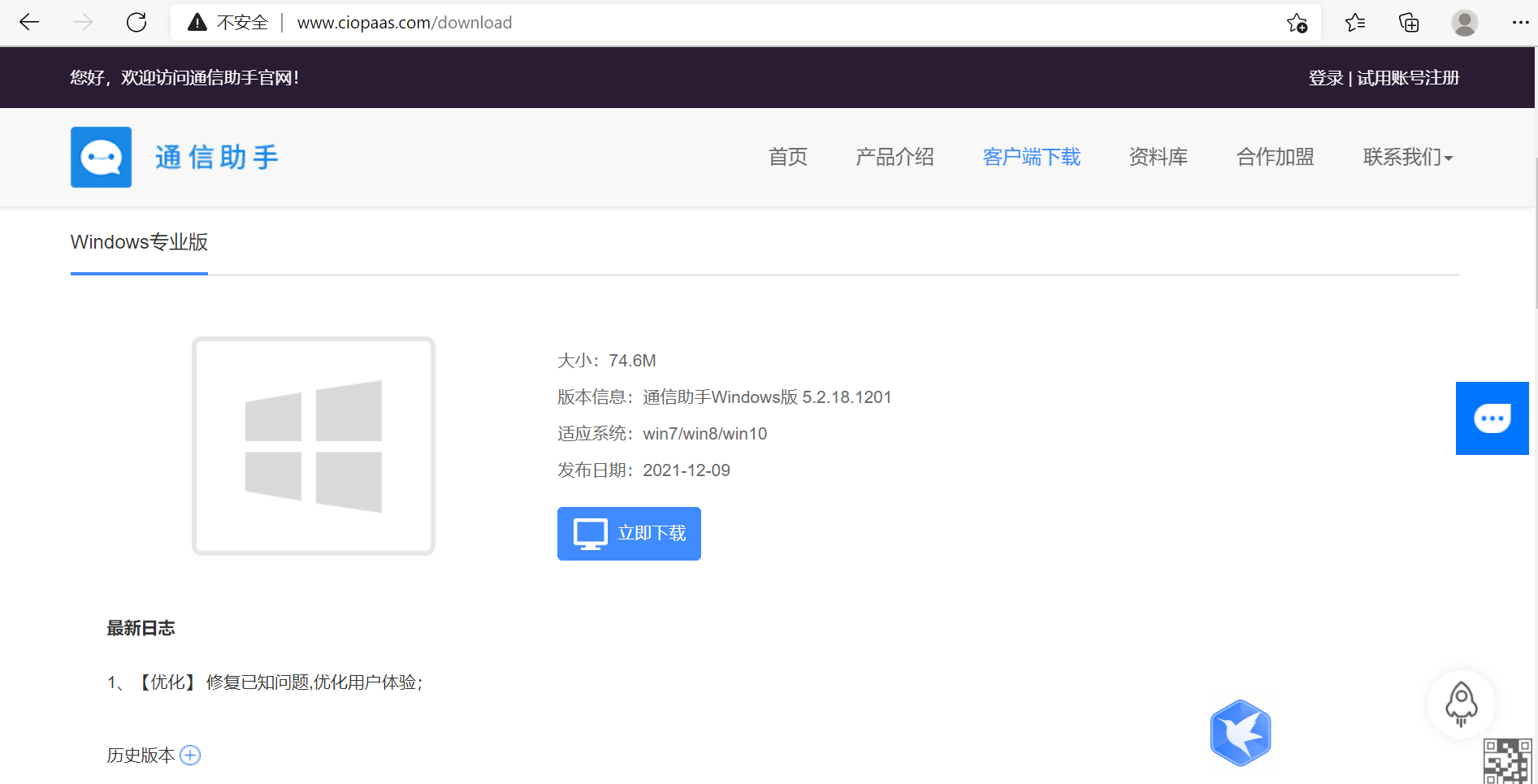Click the rocket back-to-top icon
This screenshot has width=1538, height=784.
coord(1461,704)
